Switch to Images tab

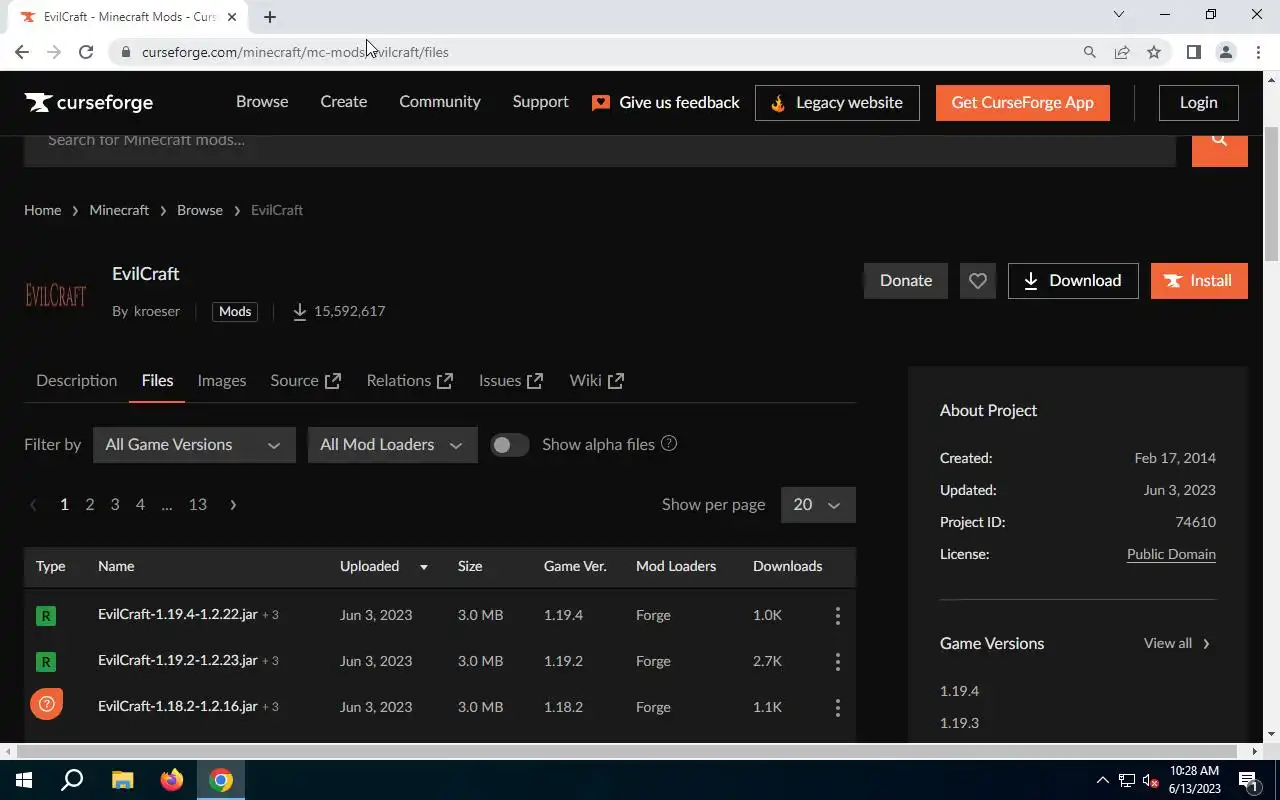tap(222, 381)
